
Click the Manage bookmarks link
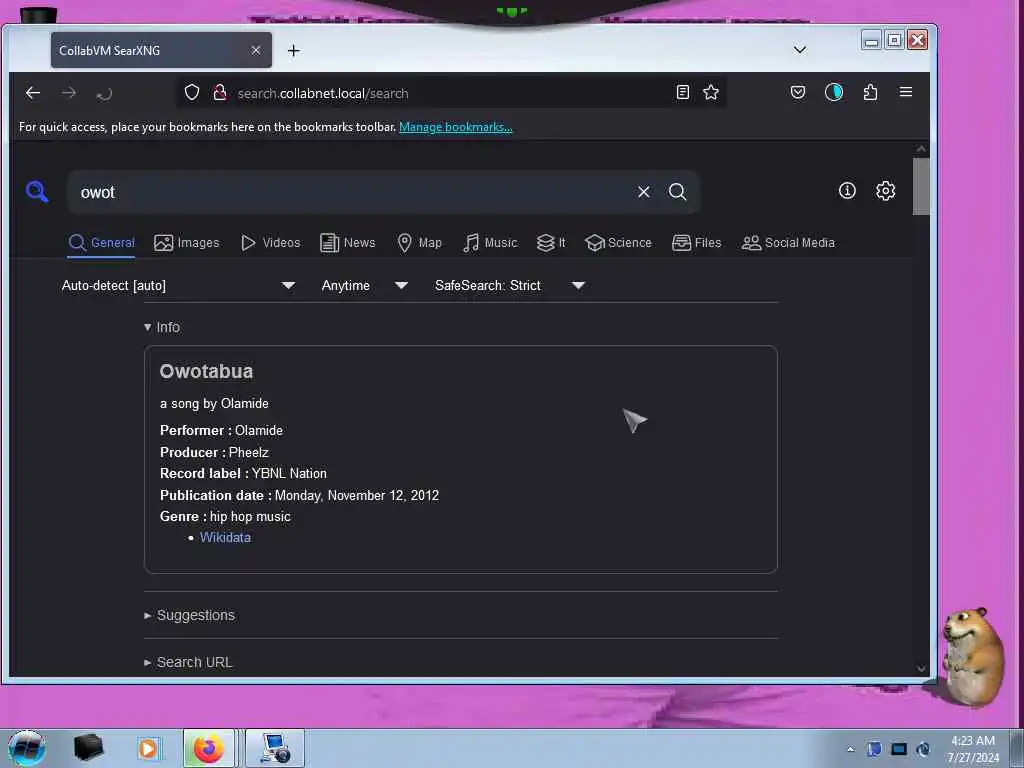coord(456,127)
